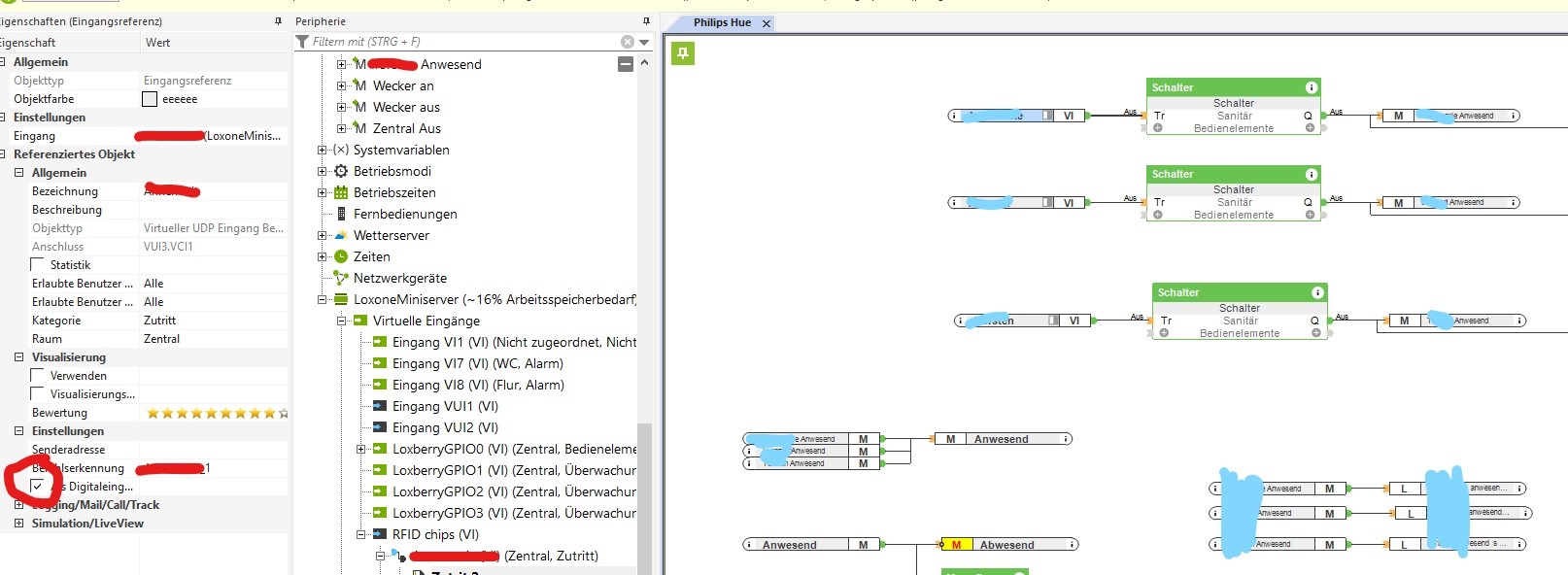The image size is (1568, 575).
Task: Click the Senderadresse value field
Action: (214, 450)
